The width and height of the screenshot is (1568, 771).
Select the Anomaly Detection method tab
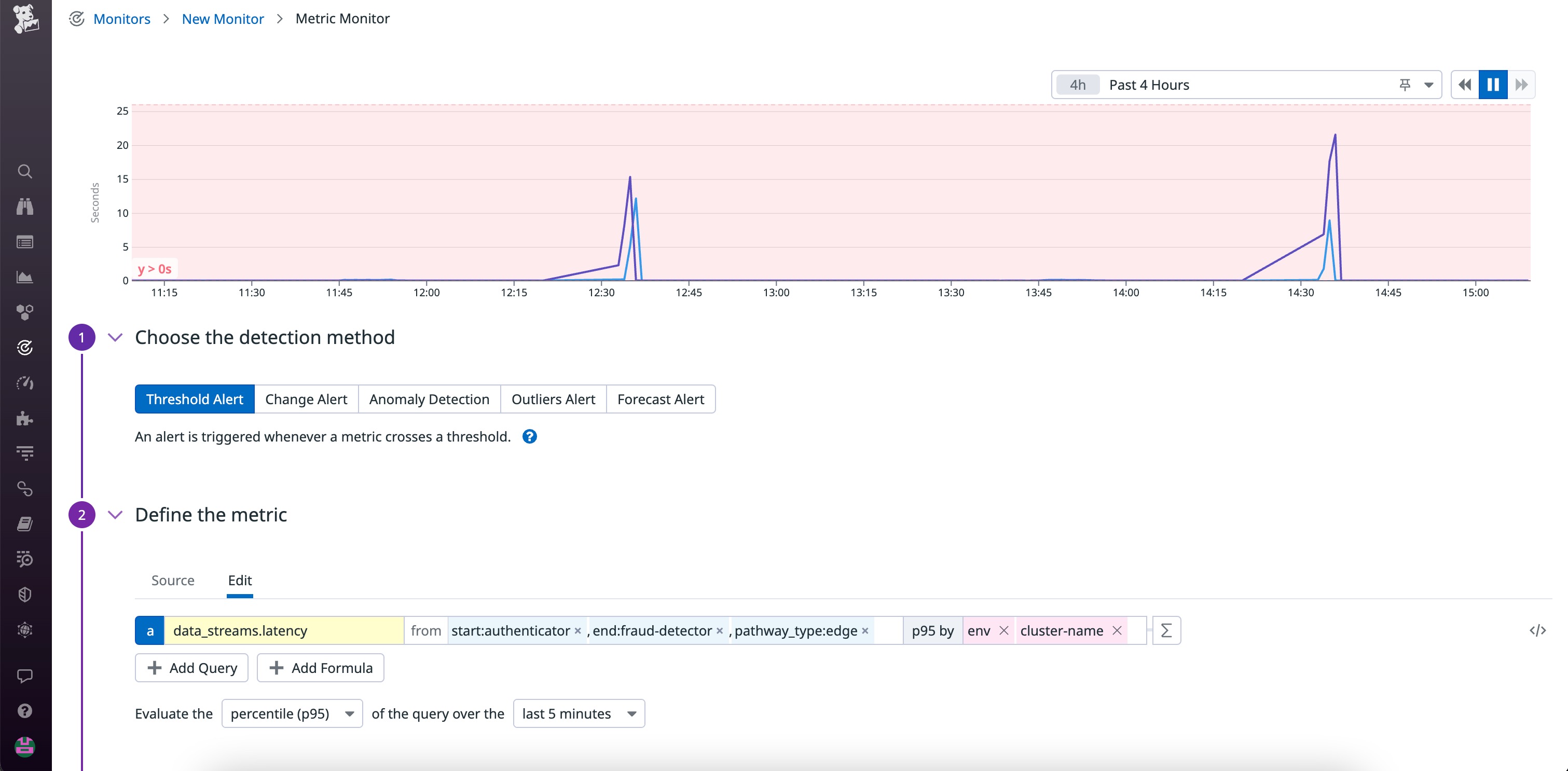point(428,399)
